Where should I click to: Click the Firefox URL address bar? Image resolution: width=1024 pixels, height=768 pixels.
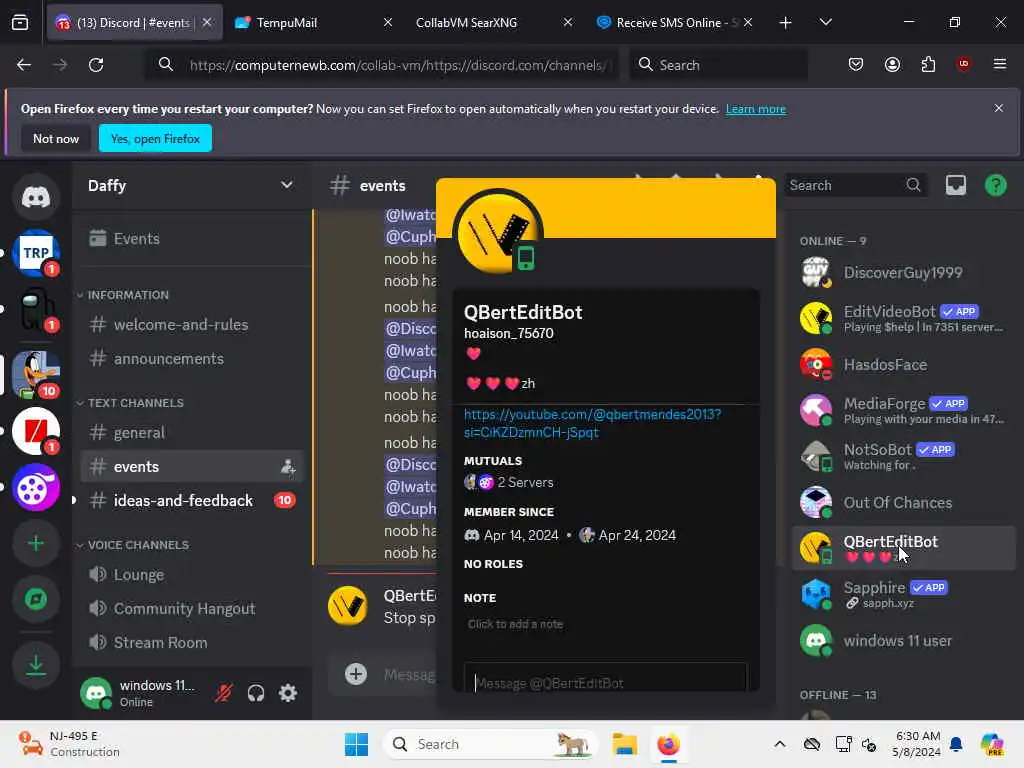pyautogui.click(x=381, y=65)
